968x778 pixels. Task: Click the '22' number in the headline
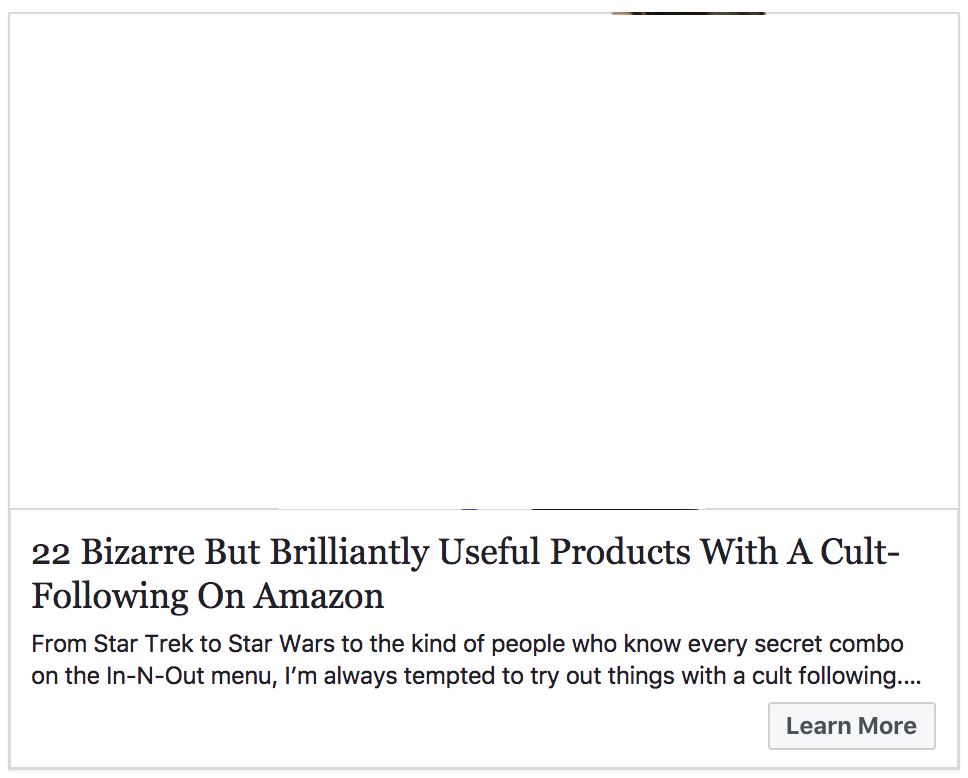(x=51, y=553)
